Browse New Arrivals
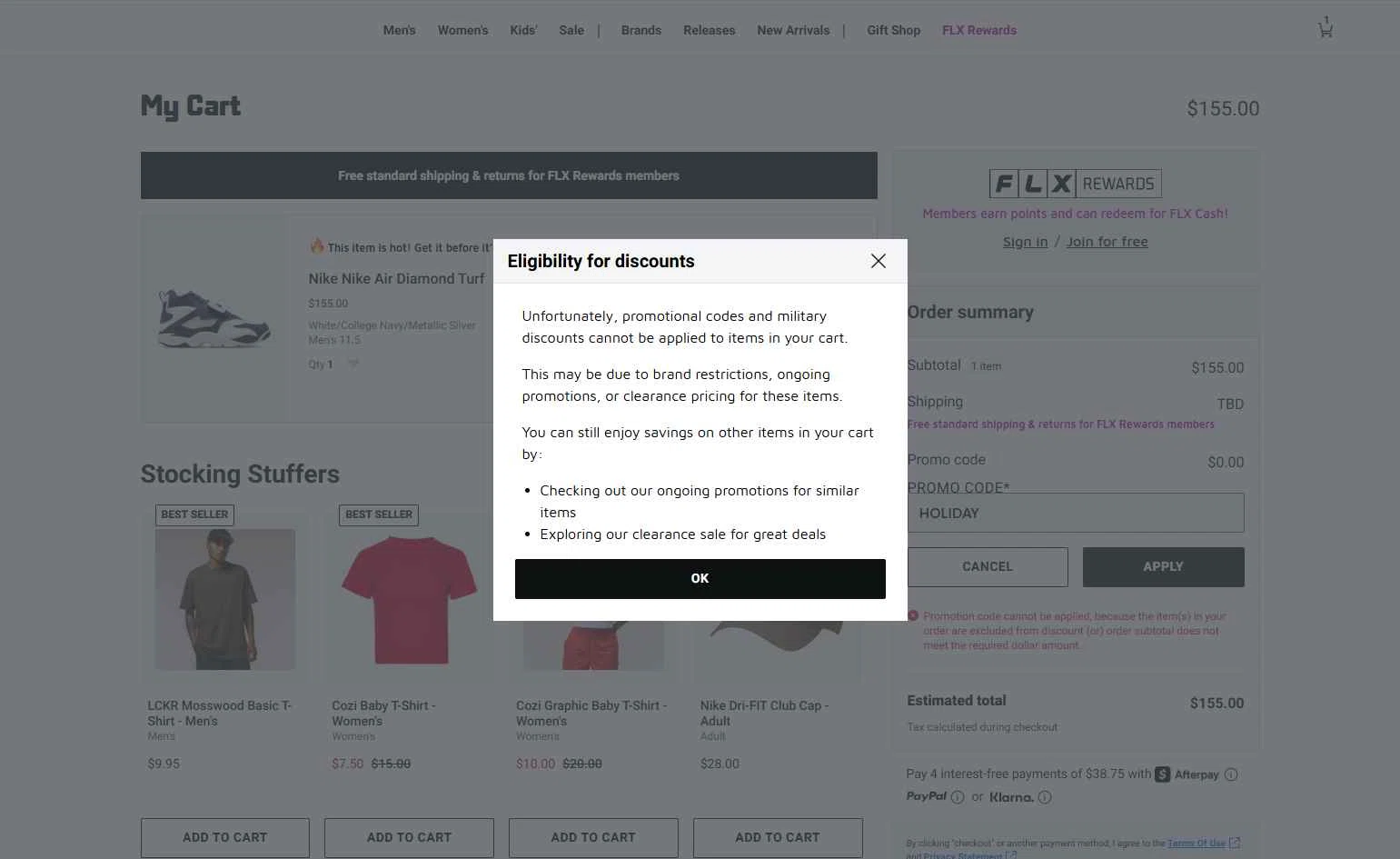This screenshot has height=859, width=1400. [x=793, y=30]
